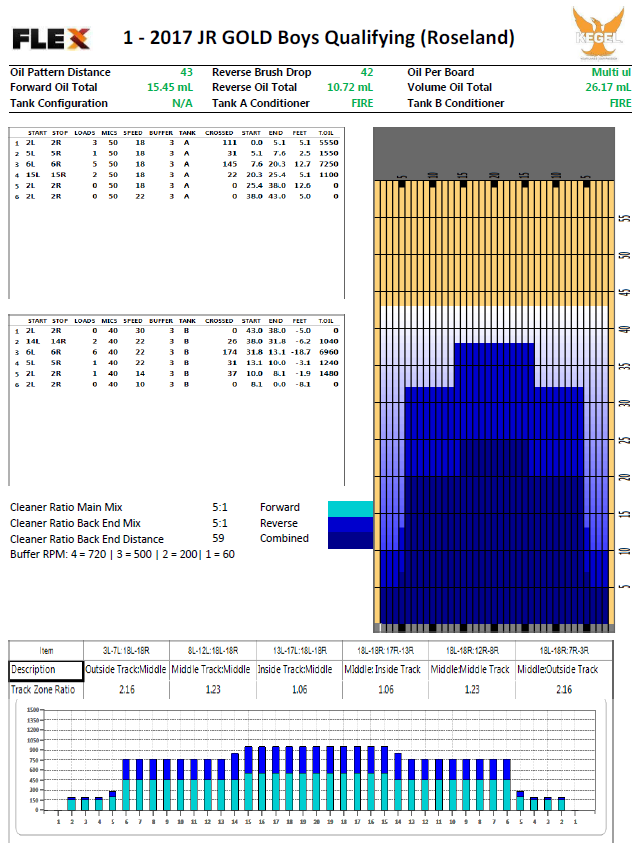
Task: Click the dark Combined legend swatch
Action: click(349, 538)
